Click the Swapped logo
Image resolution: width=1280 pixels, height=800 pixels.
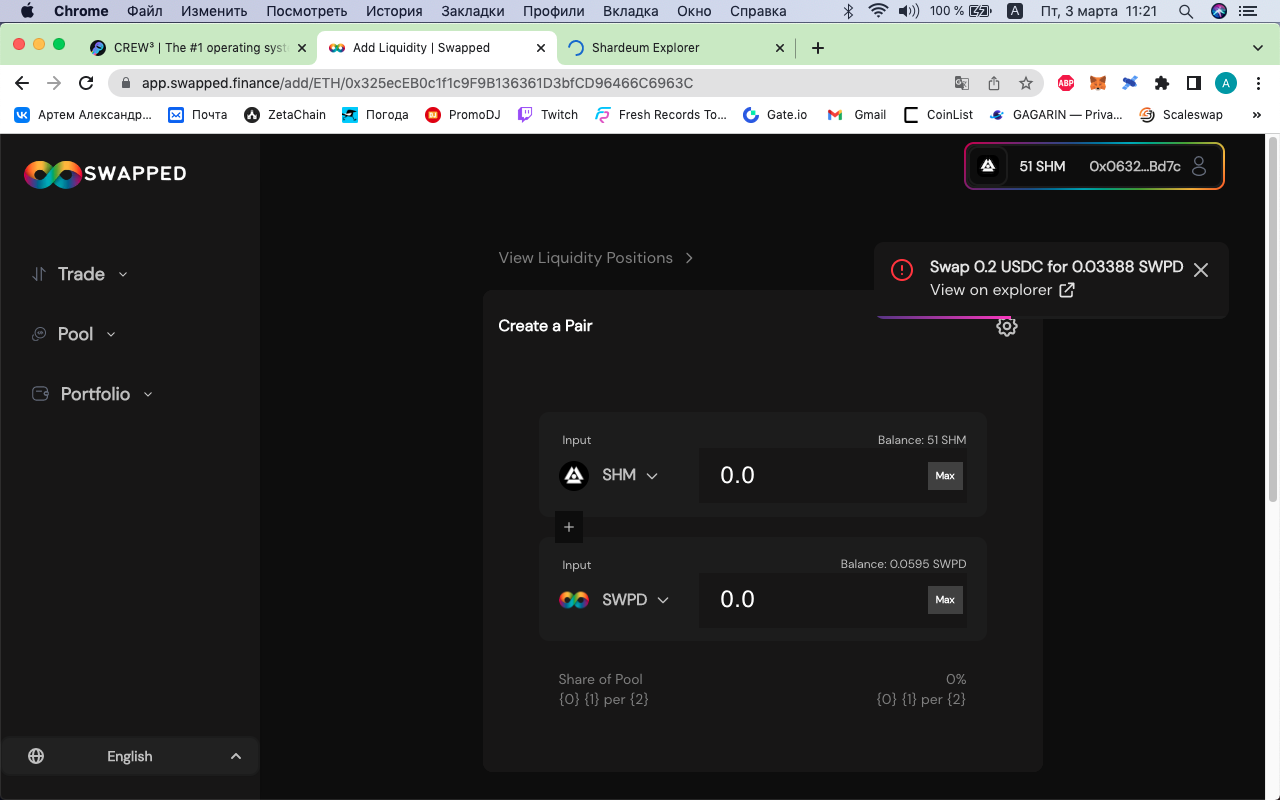105,174
